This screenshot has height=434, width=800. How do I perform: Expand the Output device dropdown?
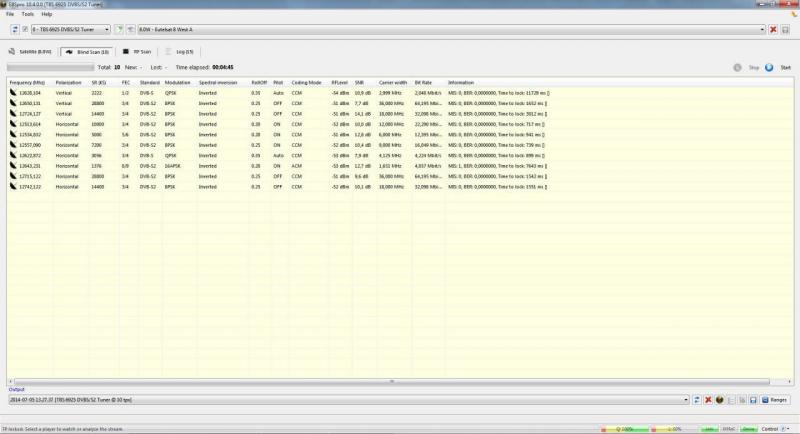coord(687,399)
